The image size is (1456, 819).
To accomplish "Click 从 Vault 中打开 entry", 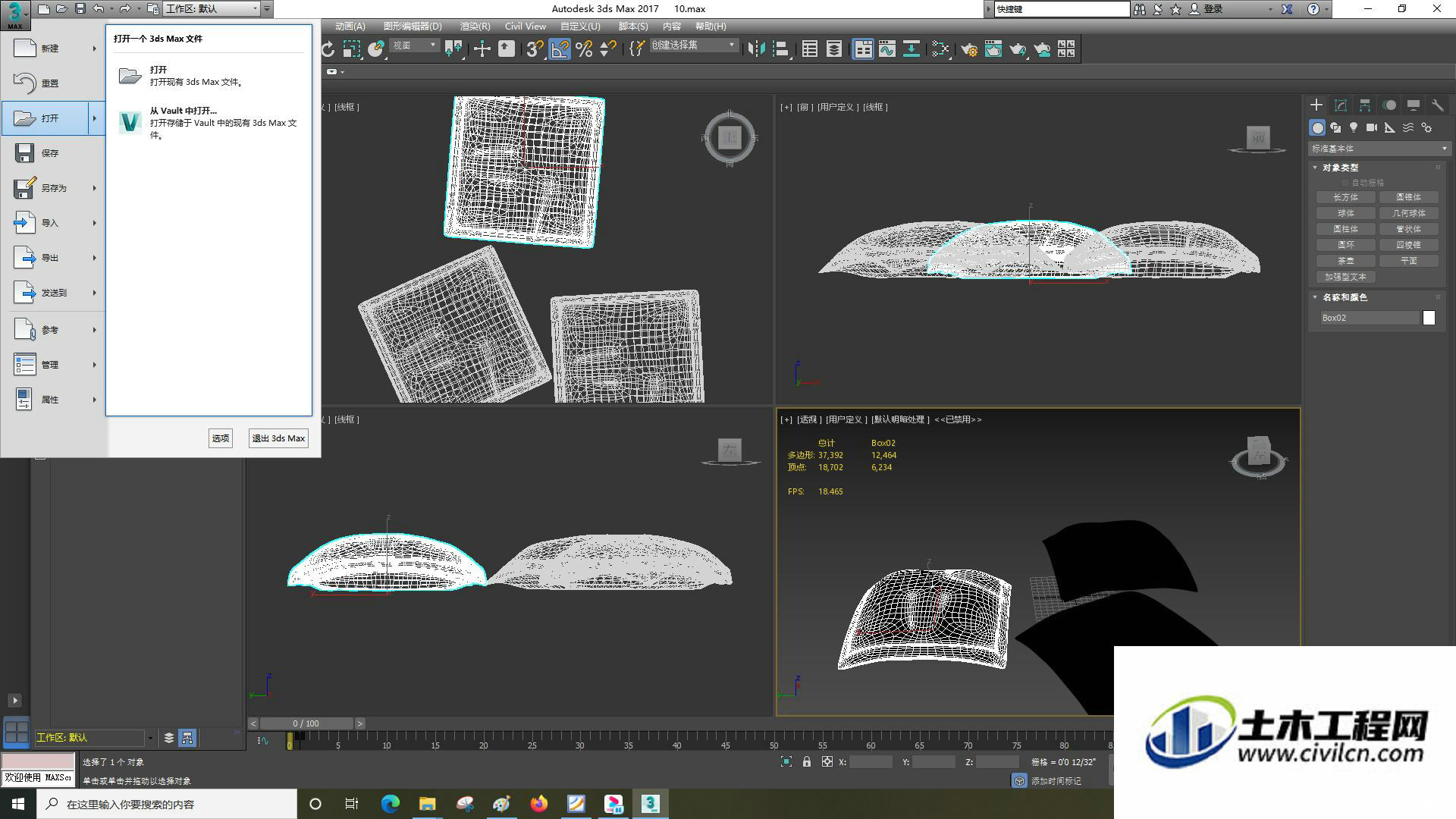I will [208, 122].
